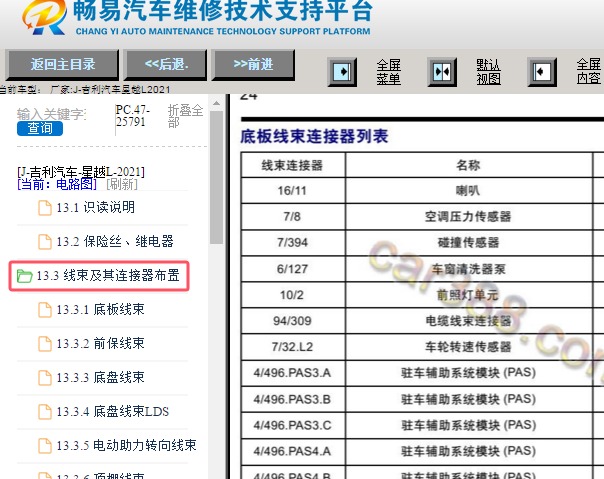The height and width of the screenshot is (479, 604).
Task: Open 13.3.4 底盘线束LDS tree item
Action: pos(112,412)
